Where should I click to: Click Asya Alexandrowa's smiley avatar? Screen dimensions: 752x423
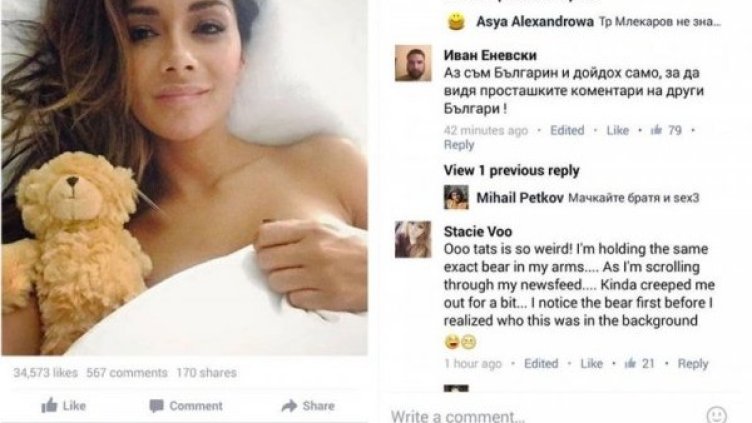click(456, 22)
